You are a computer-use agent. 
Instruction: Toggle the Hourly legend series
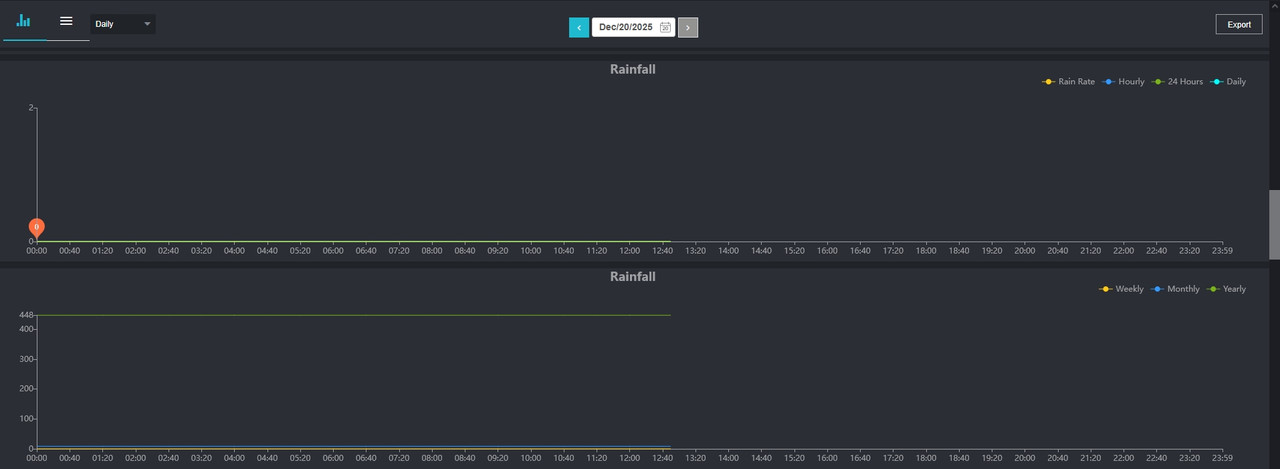click(1124, 81)
